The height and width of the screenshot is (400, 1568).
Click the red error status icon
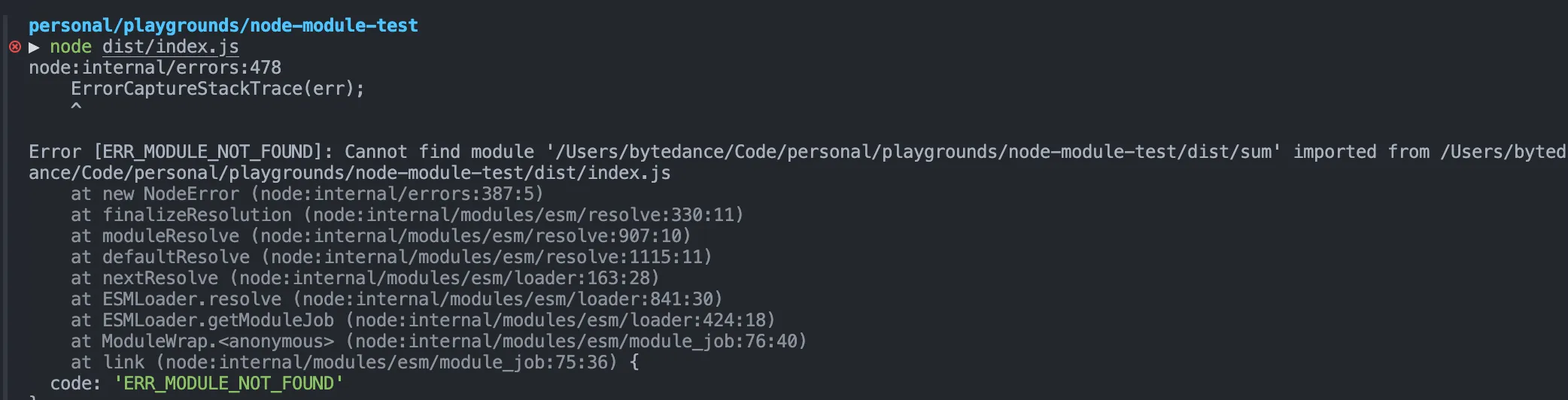(15, 47)
